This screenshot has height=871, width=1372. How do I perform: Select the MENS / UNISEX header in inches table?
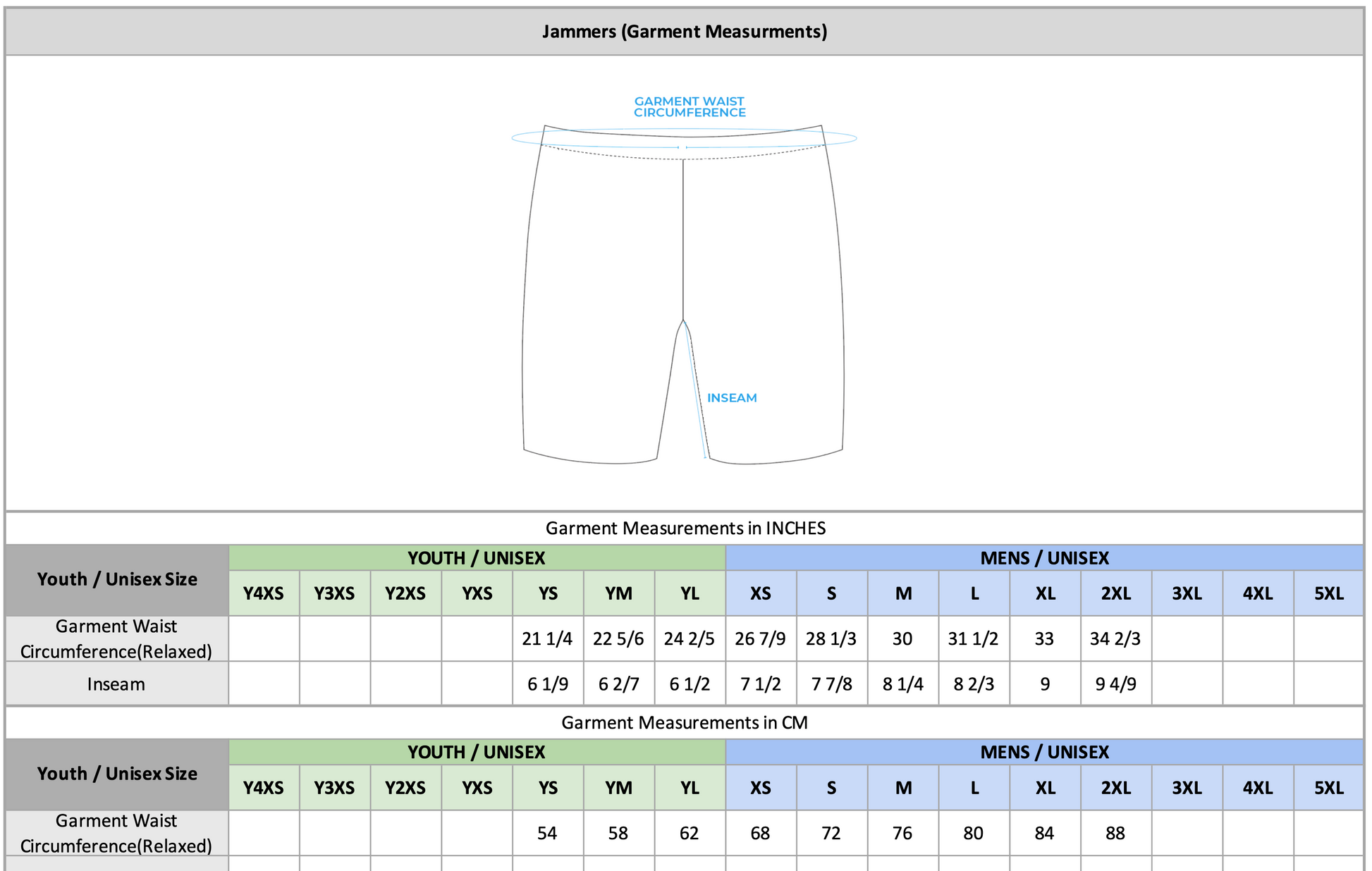click(1044, 558)
